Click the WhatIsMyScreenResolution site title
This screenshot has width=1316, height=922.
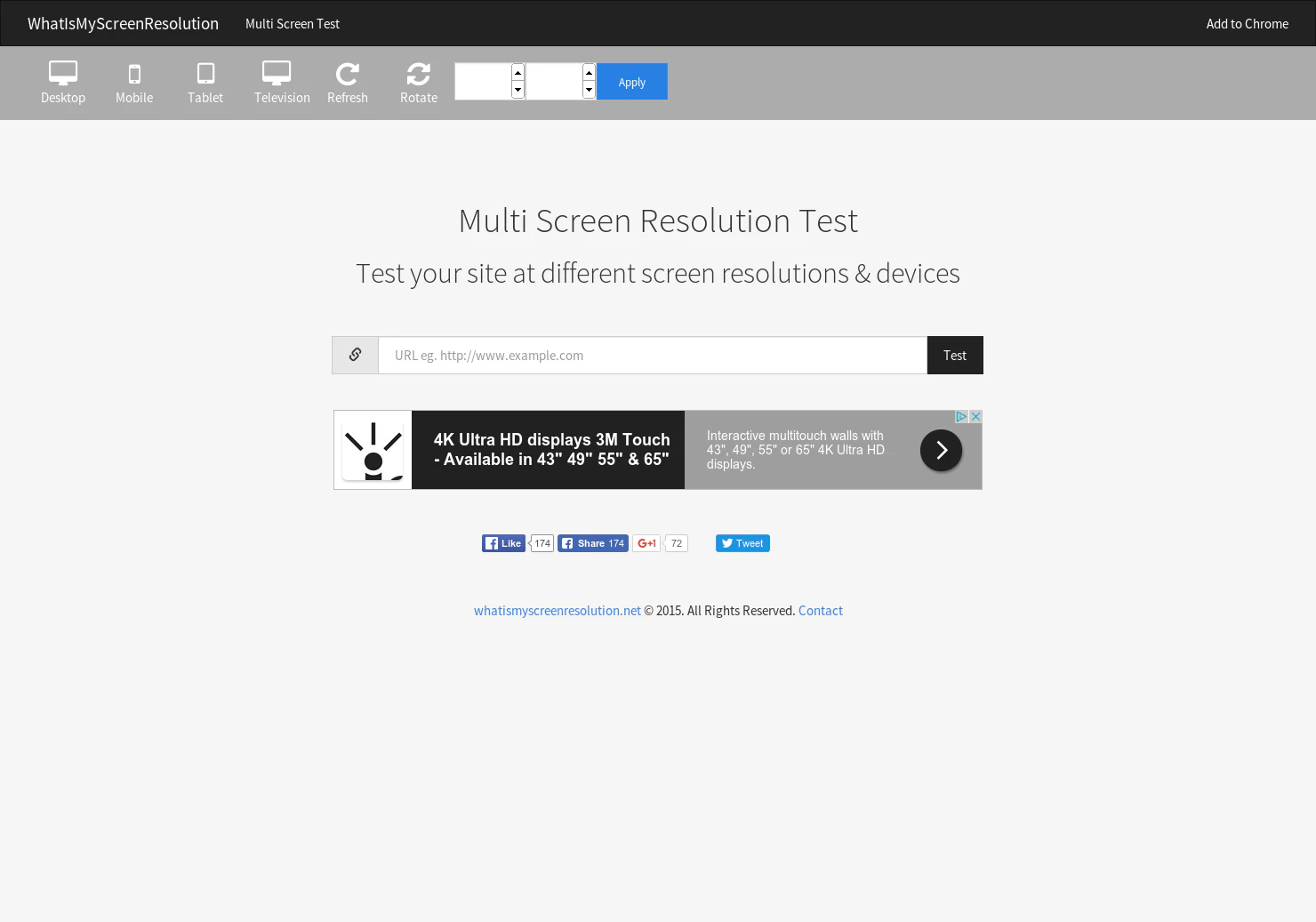[123, 23]
